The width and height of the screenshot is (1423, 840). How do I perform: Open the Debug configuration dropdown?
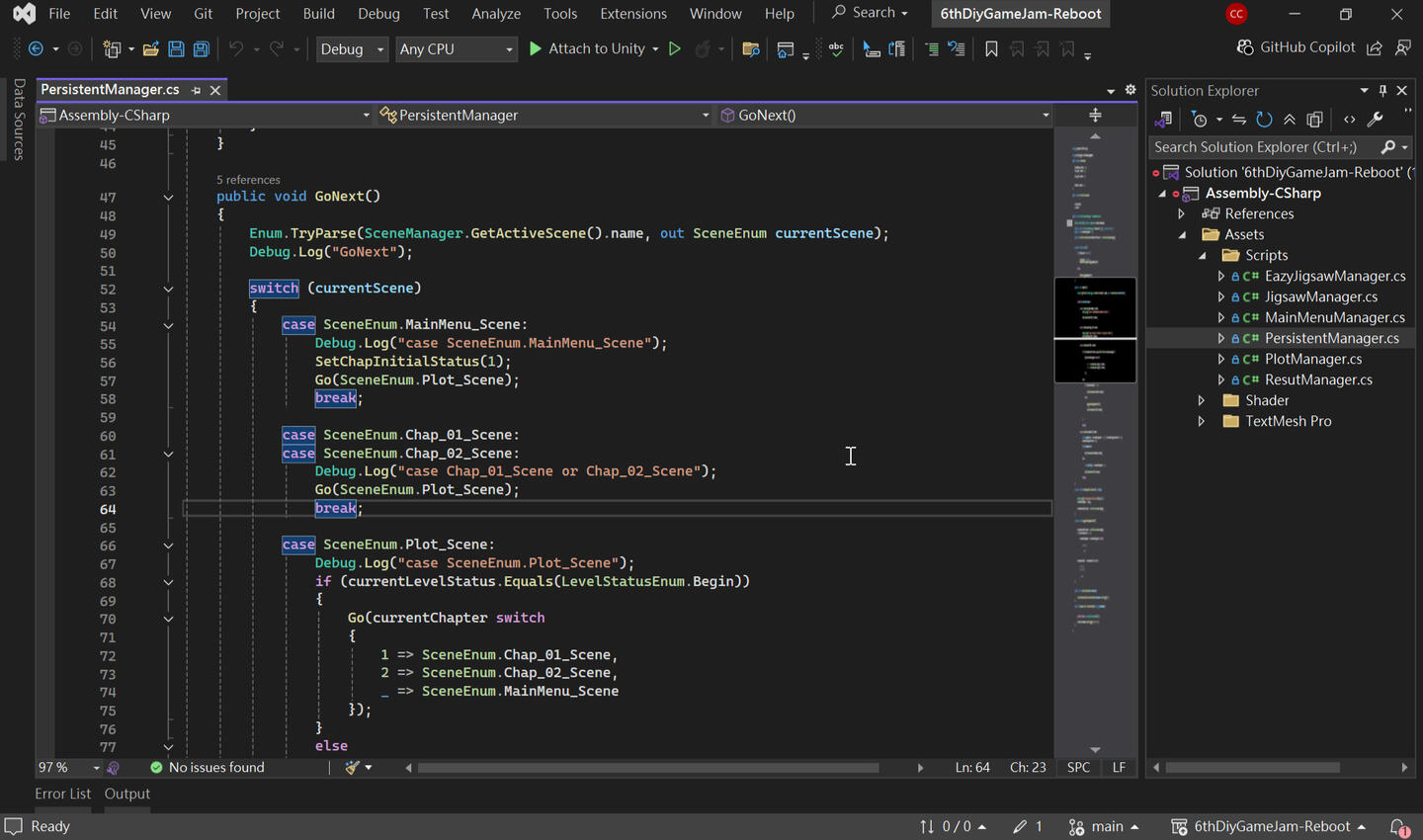tap(352, 48)
